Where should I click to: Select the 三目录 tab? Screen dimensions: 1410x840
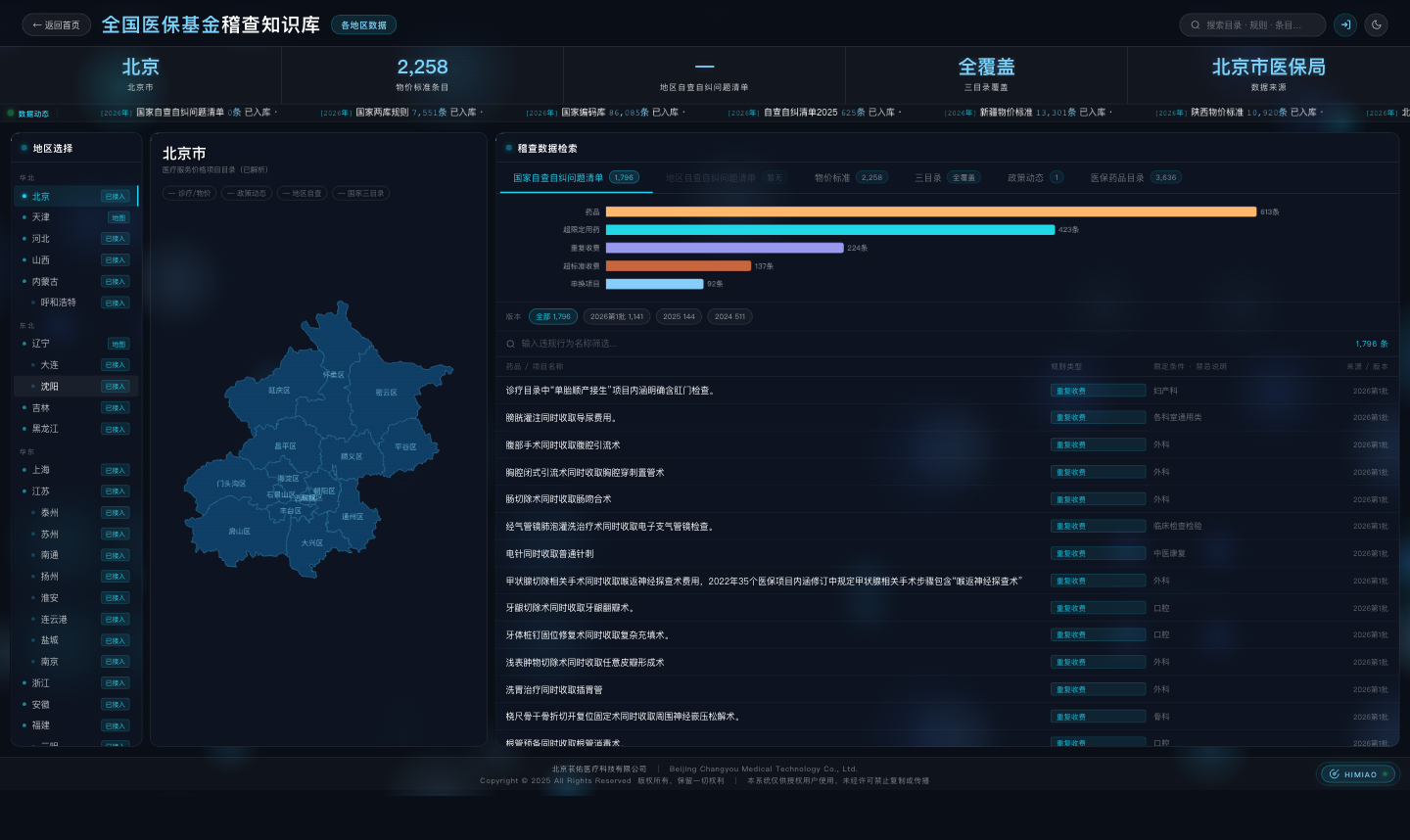tap(947, 178)
